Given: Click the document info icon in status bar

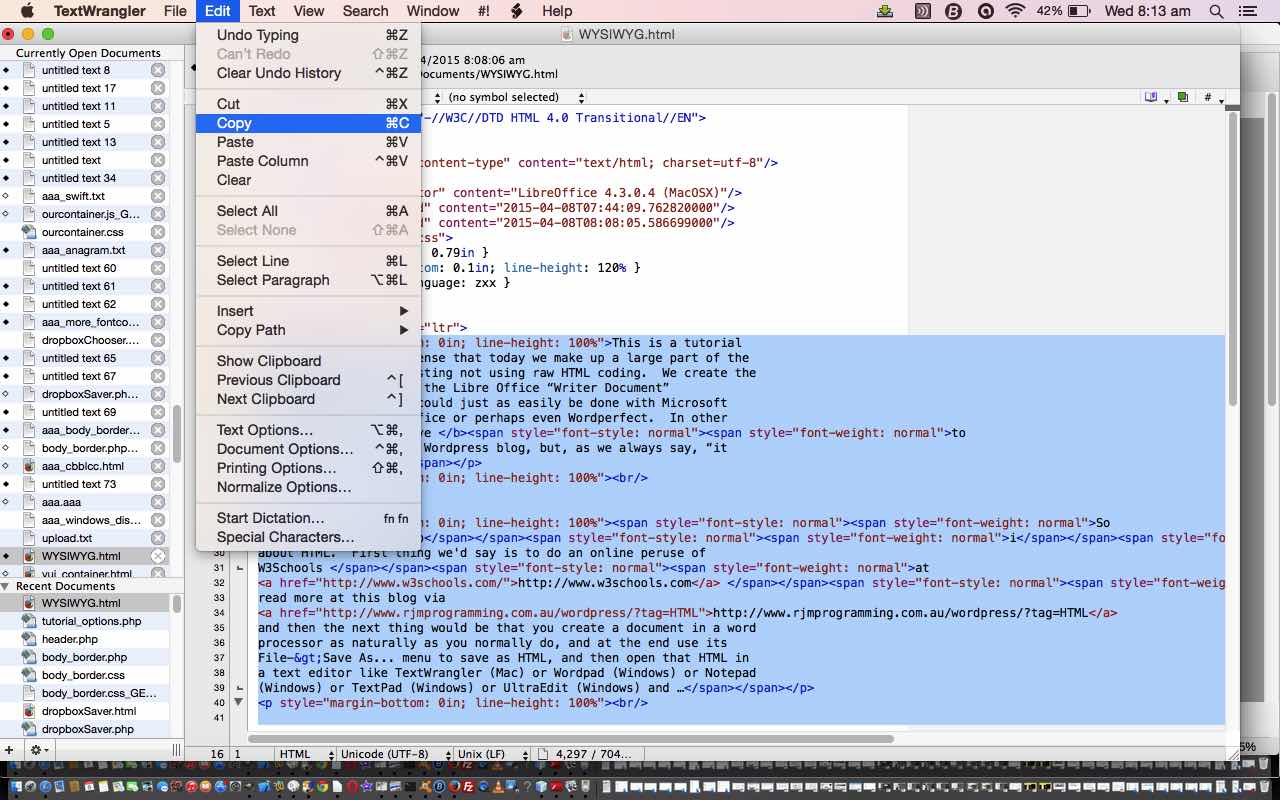Looking at the screenshot, I should click(x=543, y=754).
